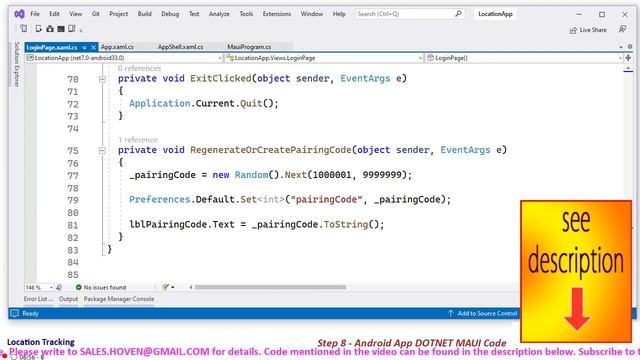Click the device preview toolbar icon
Screen dimensions: 640x360
[x=72, y=29]
